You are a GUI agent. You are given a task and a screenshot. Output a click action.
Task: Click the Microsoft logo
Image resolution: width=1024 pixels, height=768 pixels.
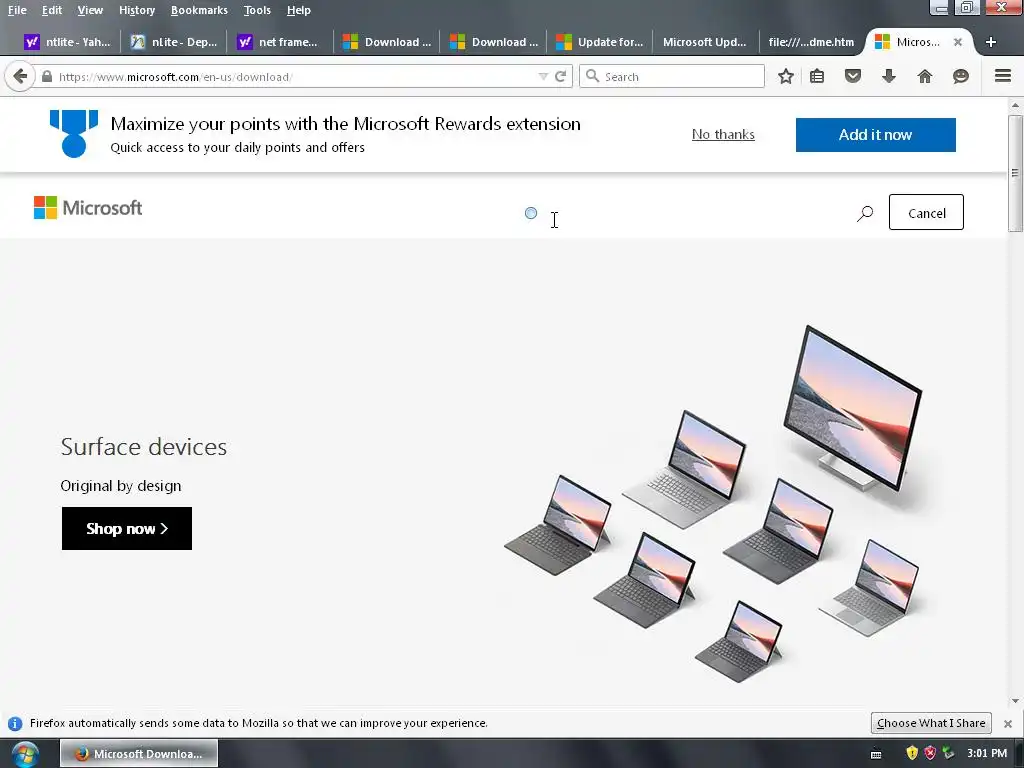click(88, 208)
